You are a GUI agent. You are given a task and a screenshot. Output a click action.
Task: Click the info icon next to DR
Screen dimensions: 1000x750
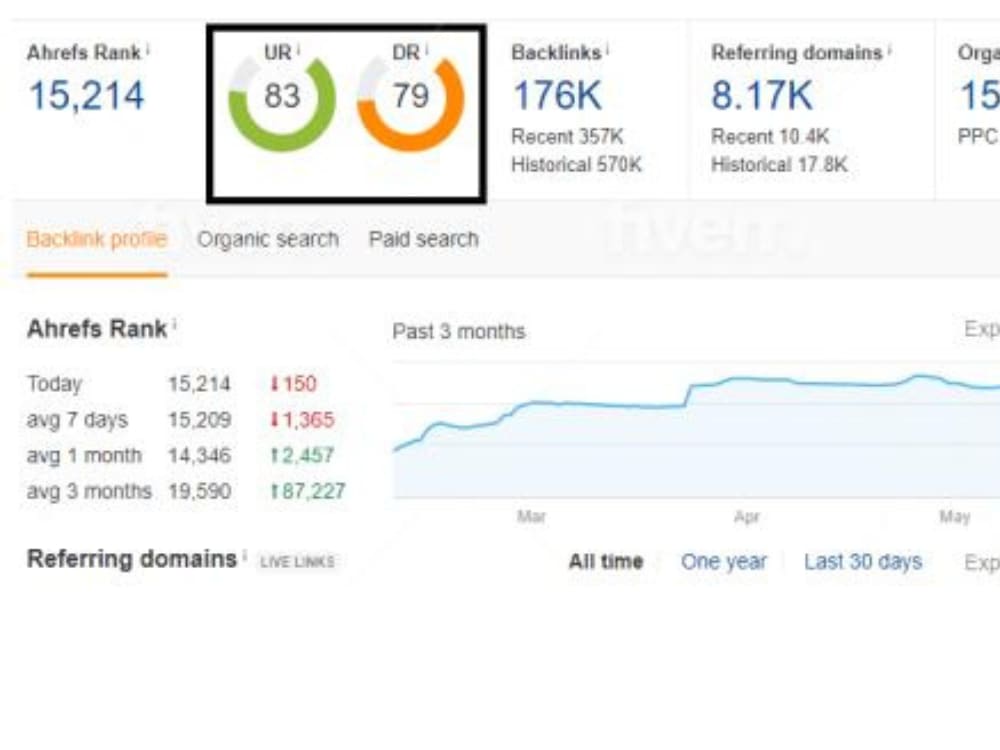pos(427,48)
